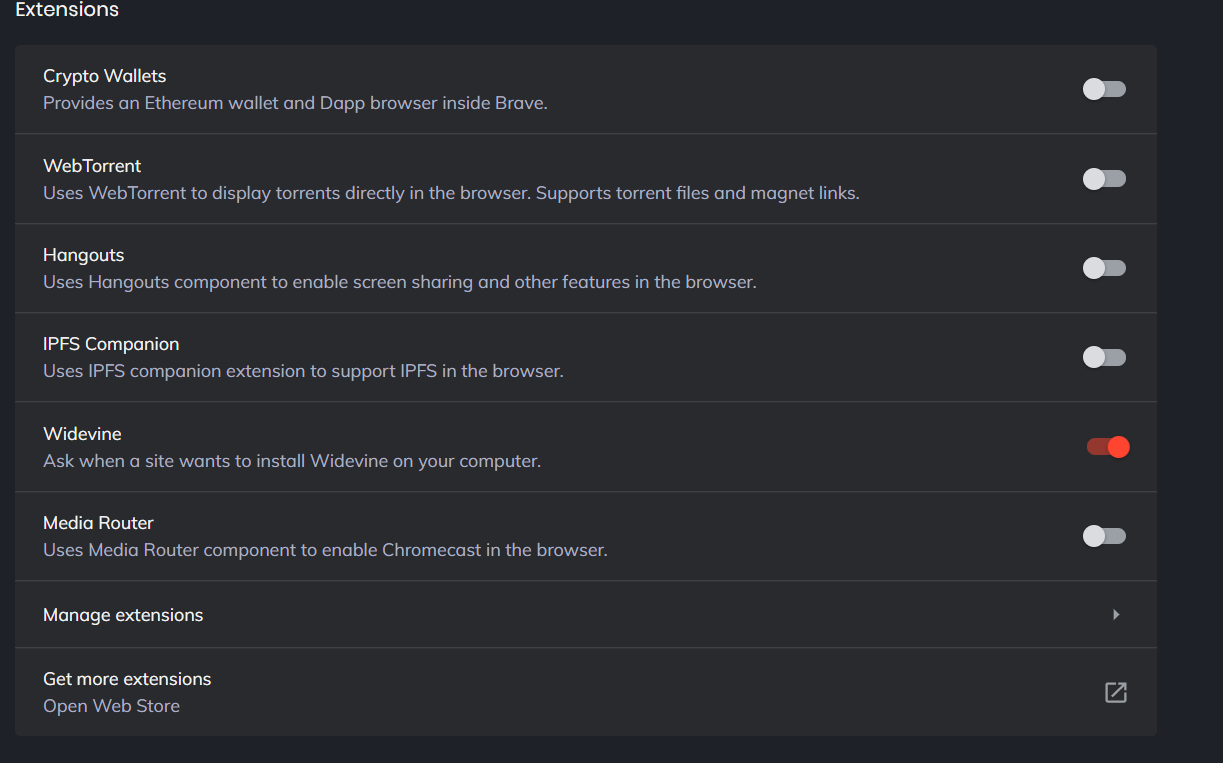This screenshot has width=1223, height=763.
Task: Open Web Store subtitle link
Action: coord(111,706)
